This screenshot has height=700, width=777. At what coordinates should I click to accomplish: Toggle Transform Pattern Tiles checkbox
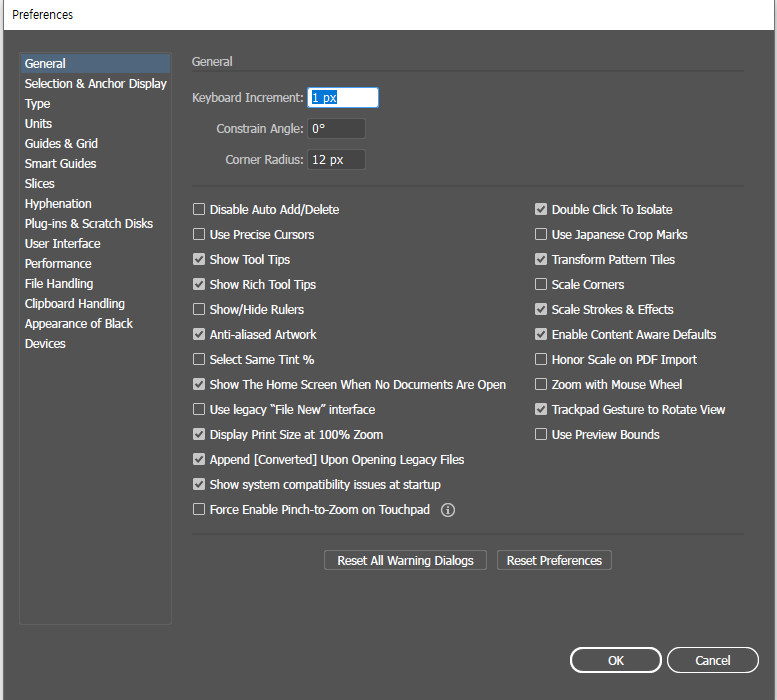(541, 259)
